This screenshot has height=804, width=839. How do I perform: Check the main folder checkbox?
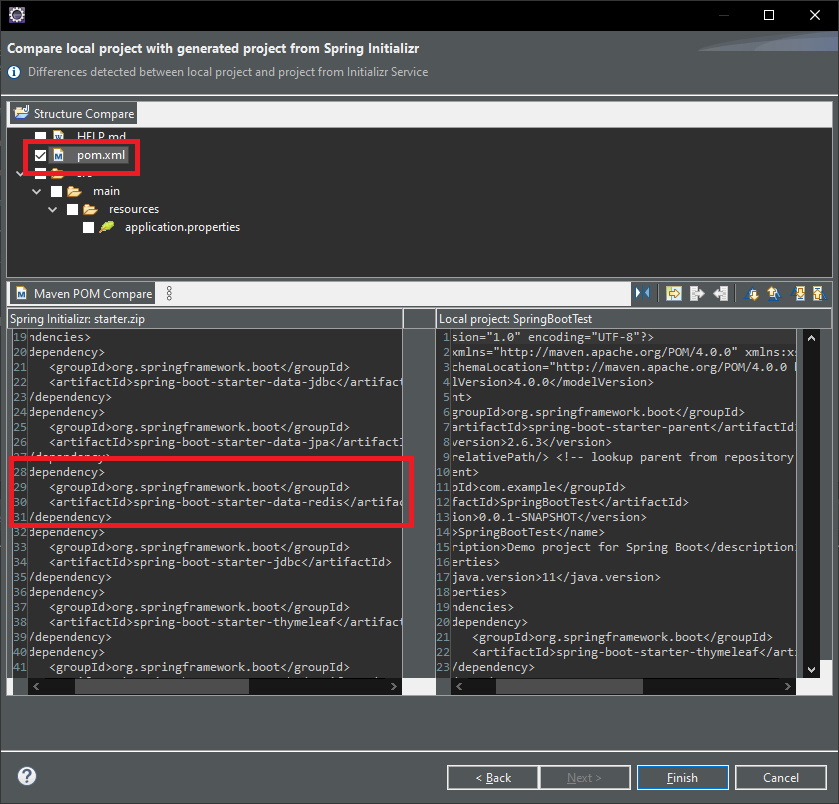tap(56, 191)
